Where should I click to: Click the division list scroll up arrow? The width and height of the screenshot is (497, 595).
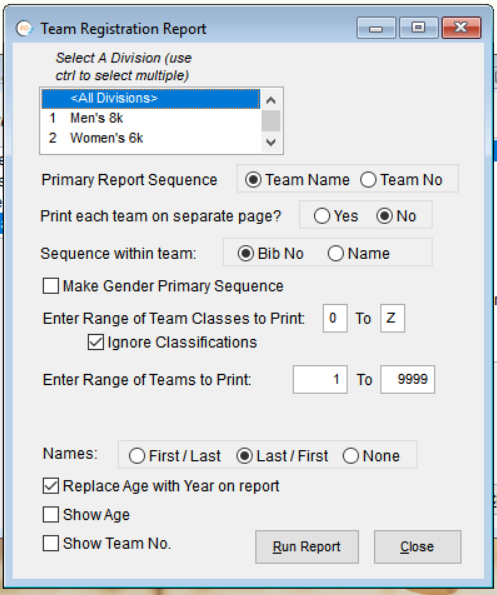tap(271, 100)
